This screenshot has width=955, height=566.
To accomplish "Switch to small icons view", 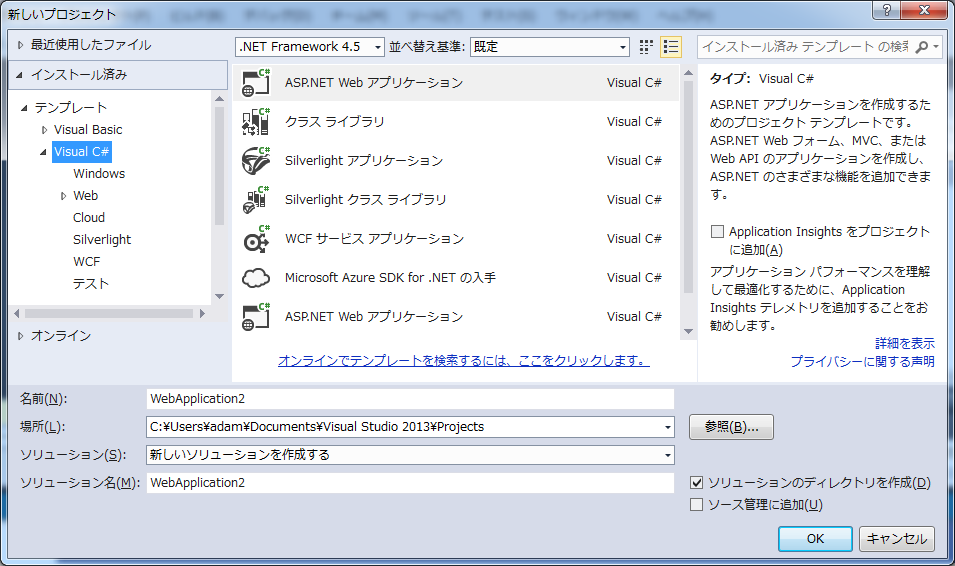I will pos(646,47).
